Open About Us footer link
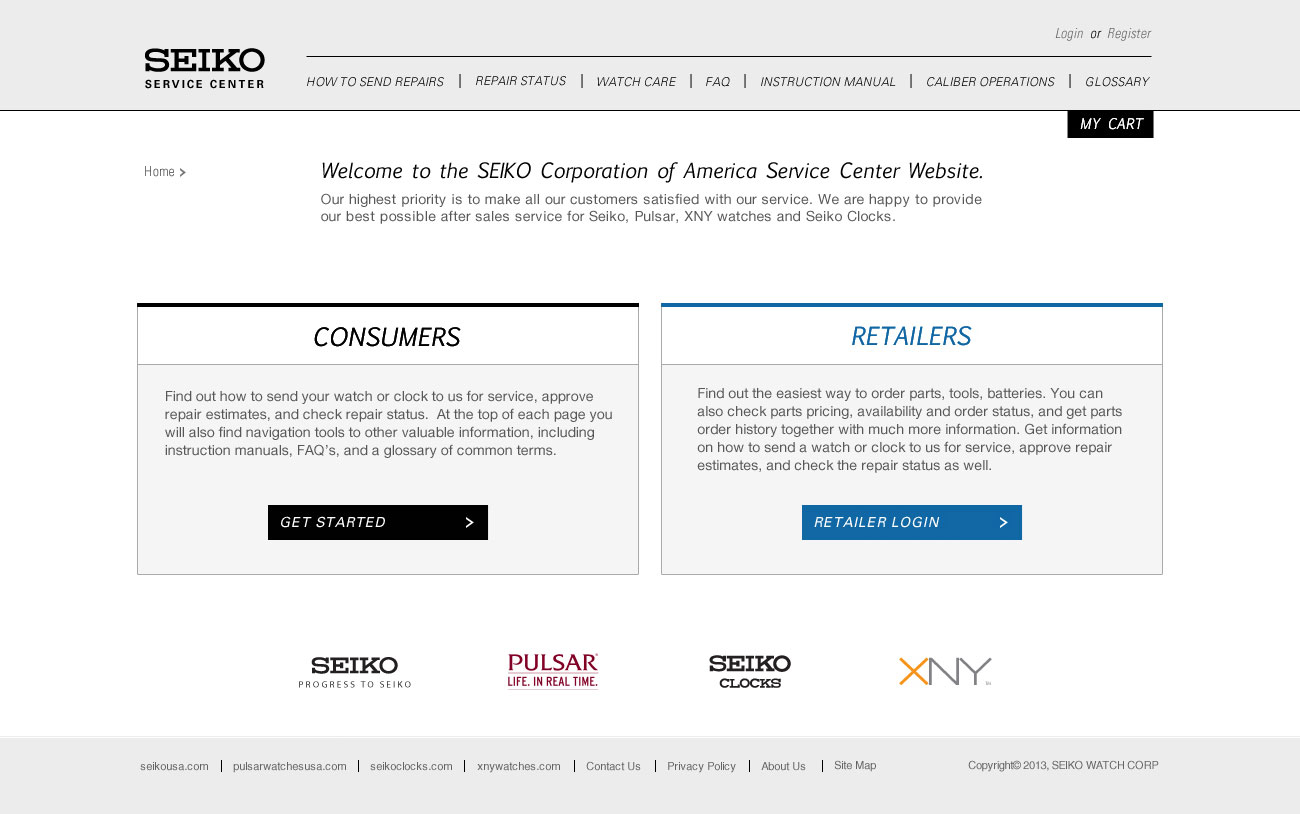1300x814 pixels. click(x=783, y=766)
